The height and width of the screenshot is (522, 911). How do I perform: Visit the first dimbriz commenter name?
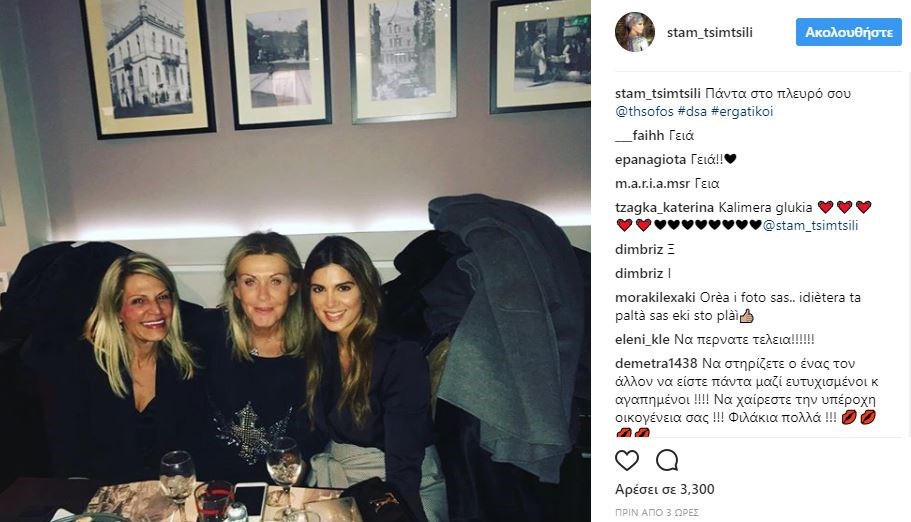click(639, 249)
